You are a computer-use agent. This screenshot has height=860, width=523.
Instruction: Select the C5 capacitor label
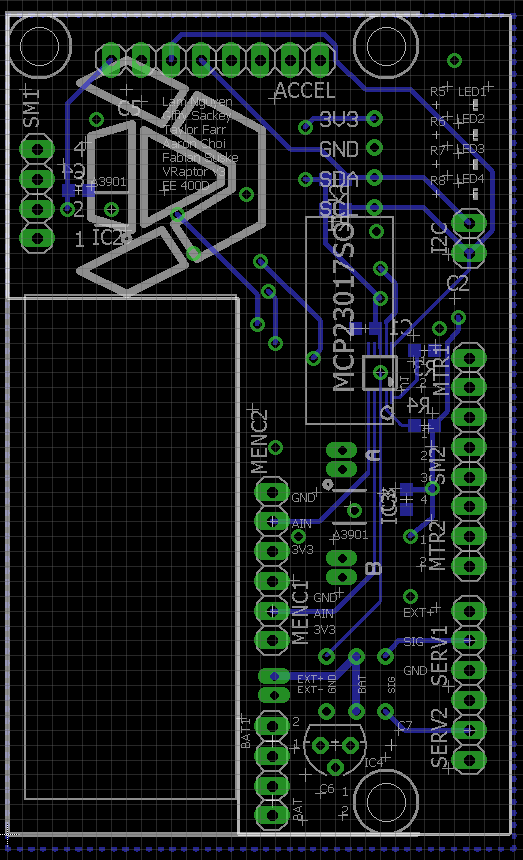(x=129, y=109)
